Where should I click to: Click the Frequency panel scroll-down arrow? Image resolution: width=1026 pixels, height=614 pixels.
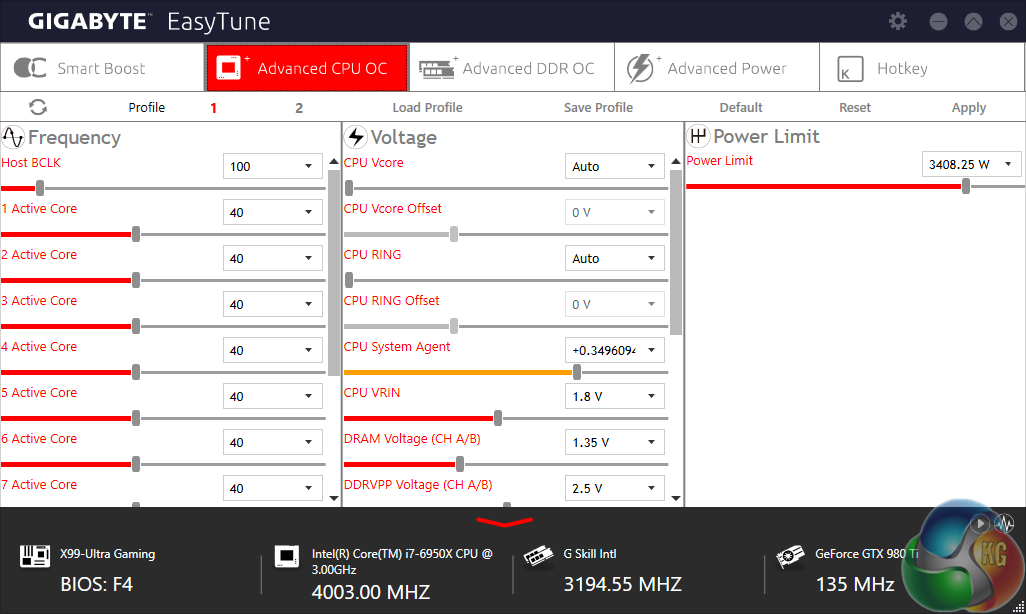tap(334, 498)
